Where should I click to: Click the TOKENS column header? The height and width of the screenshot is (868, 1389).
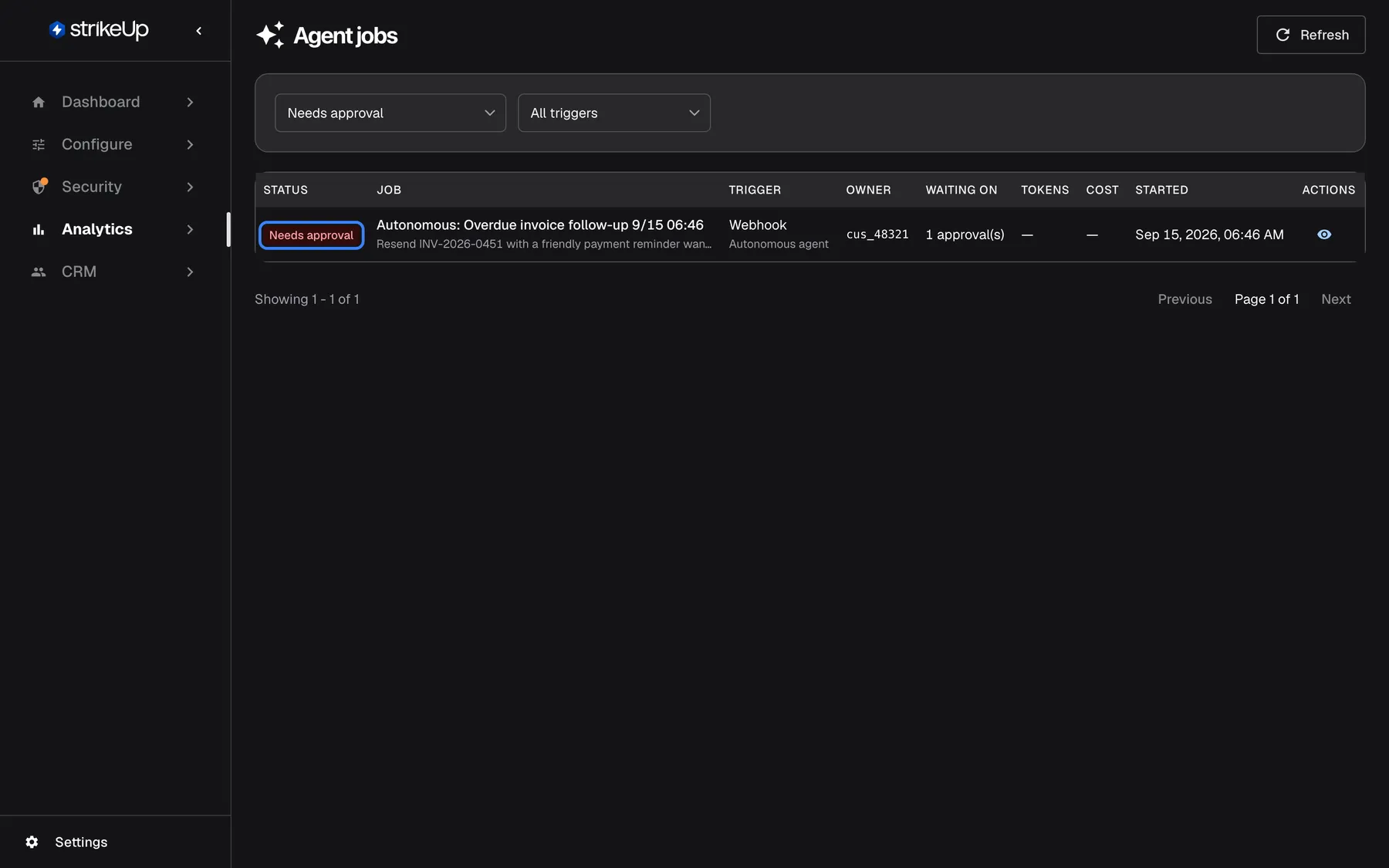coord(1045,190)
